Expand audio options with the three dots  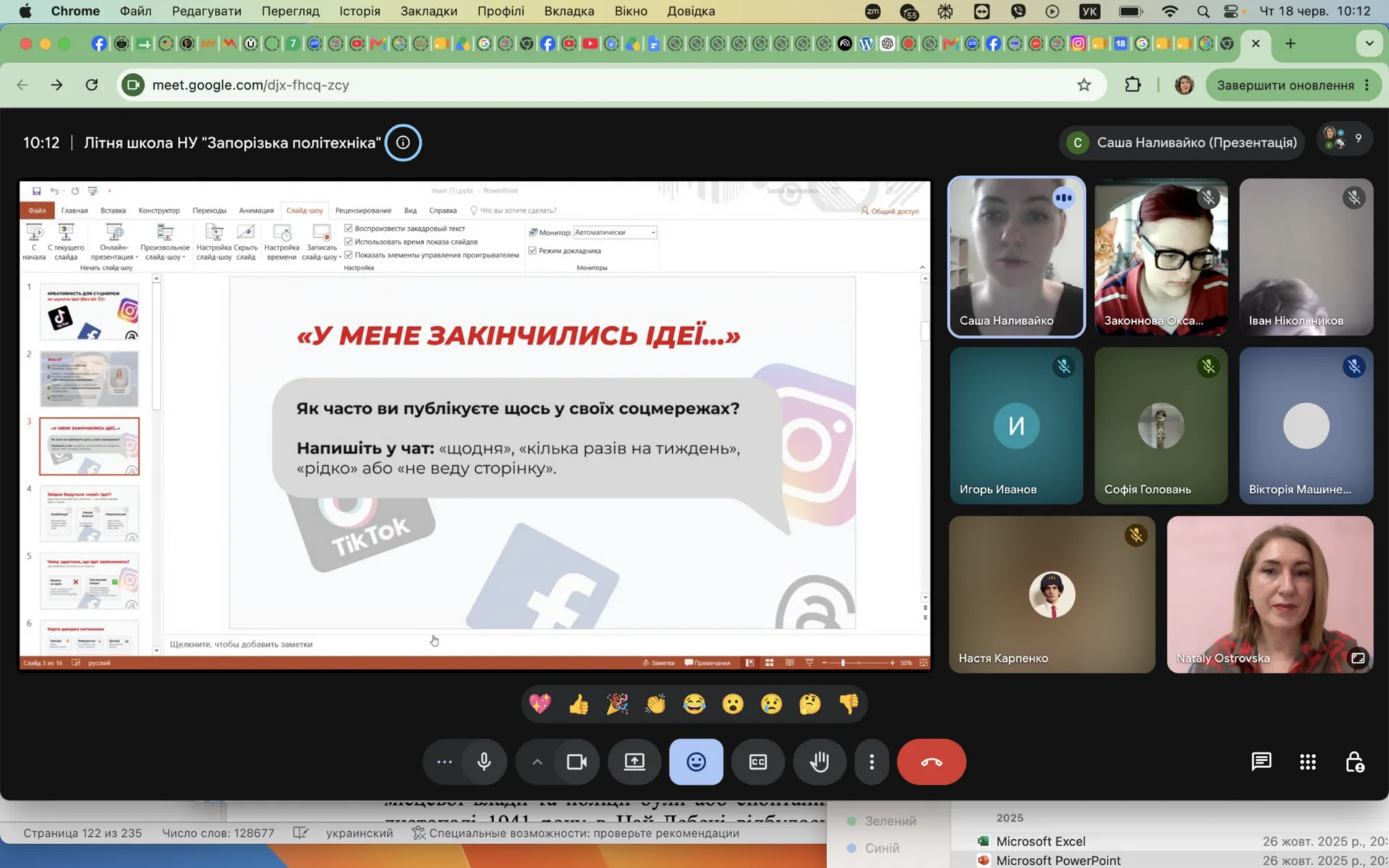(x=444, y=762)
